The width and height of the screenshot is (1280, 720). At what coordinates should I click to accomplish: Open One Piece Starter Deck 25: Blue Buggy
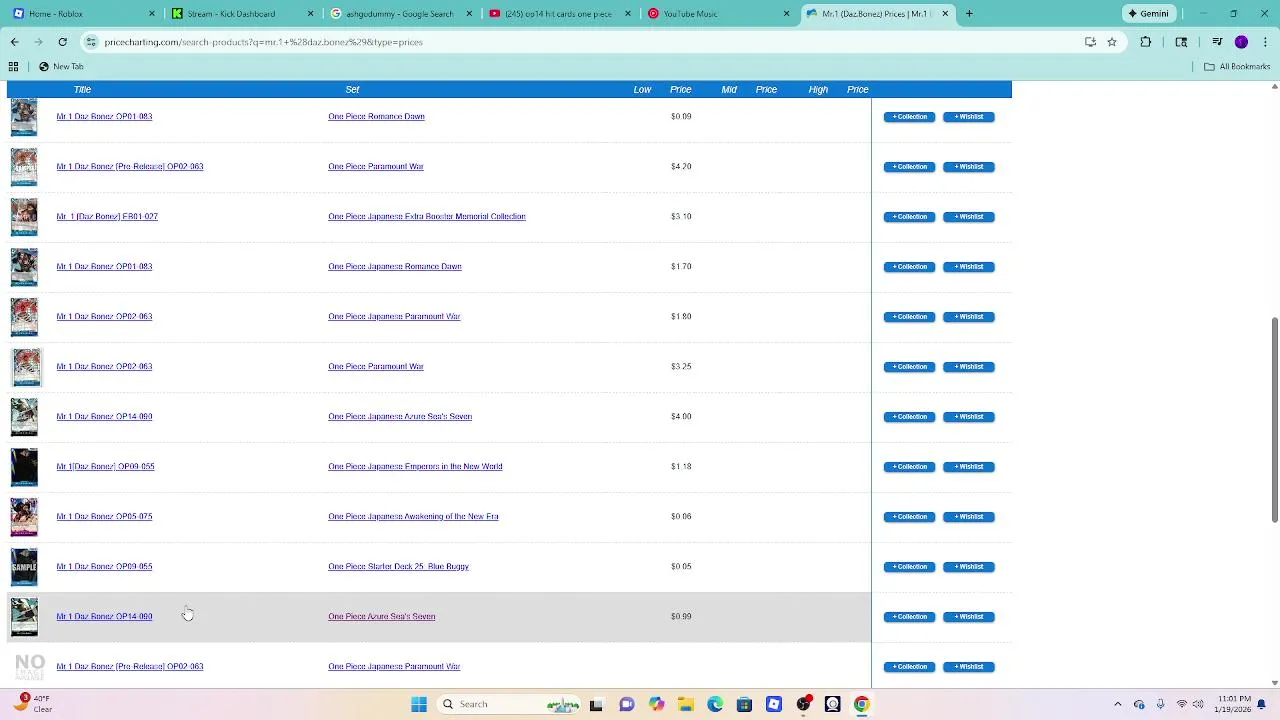click(x=398, y=567)
